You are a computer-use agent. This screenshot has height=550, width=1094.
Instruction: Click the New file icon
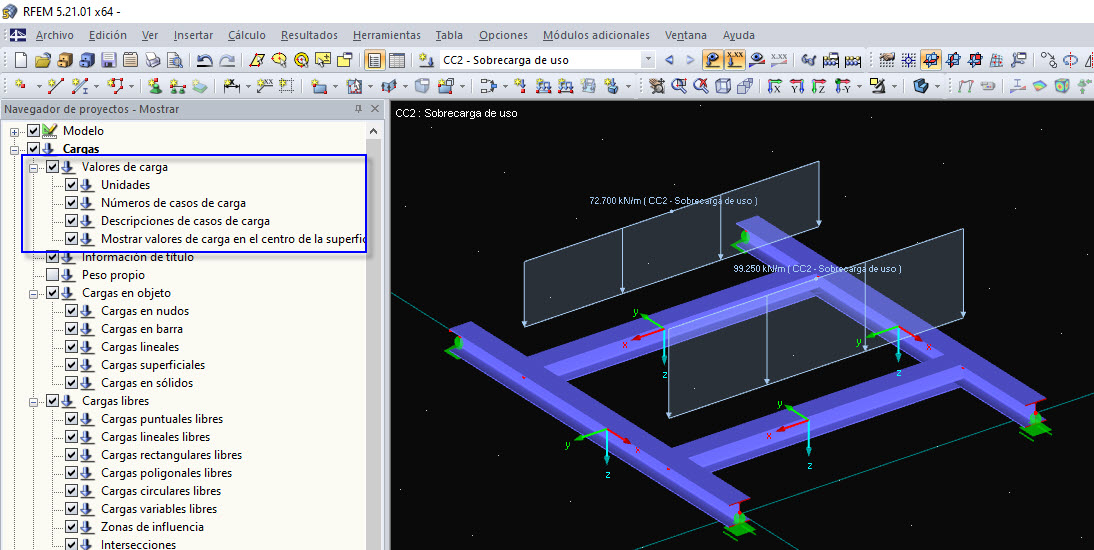coord(21,60)
